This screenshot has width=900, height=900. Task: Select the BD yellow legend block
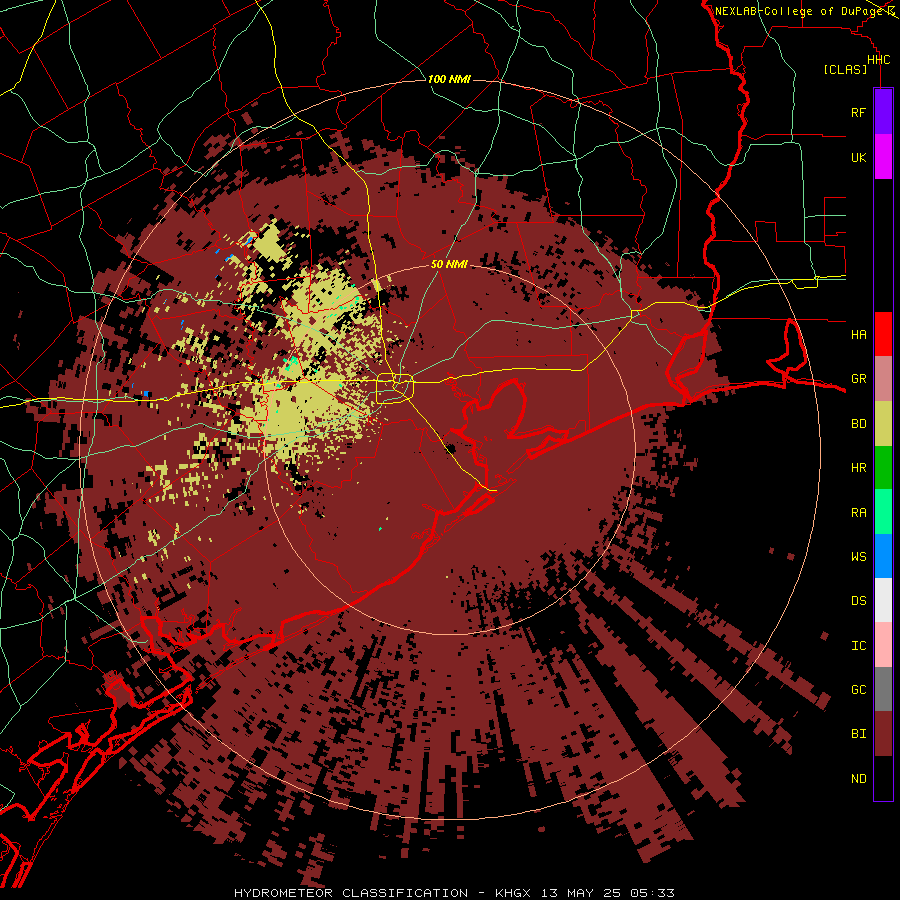coord(883,424)
